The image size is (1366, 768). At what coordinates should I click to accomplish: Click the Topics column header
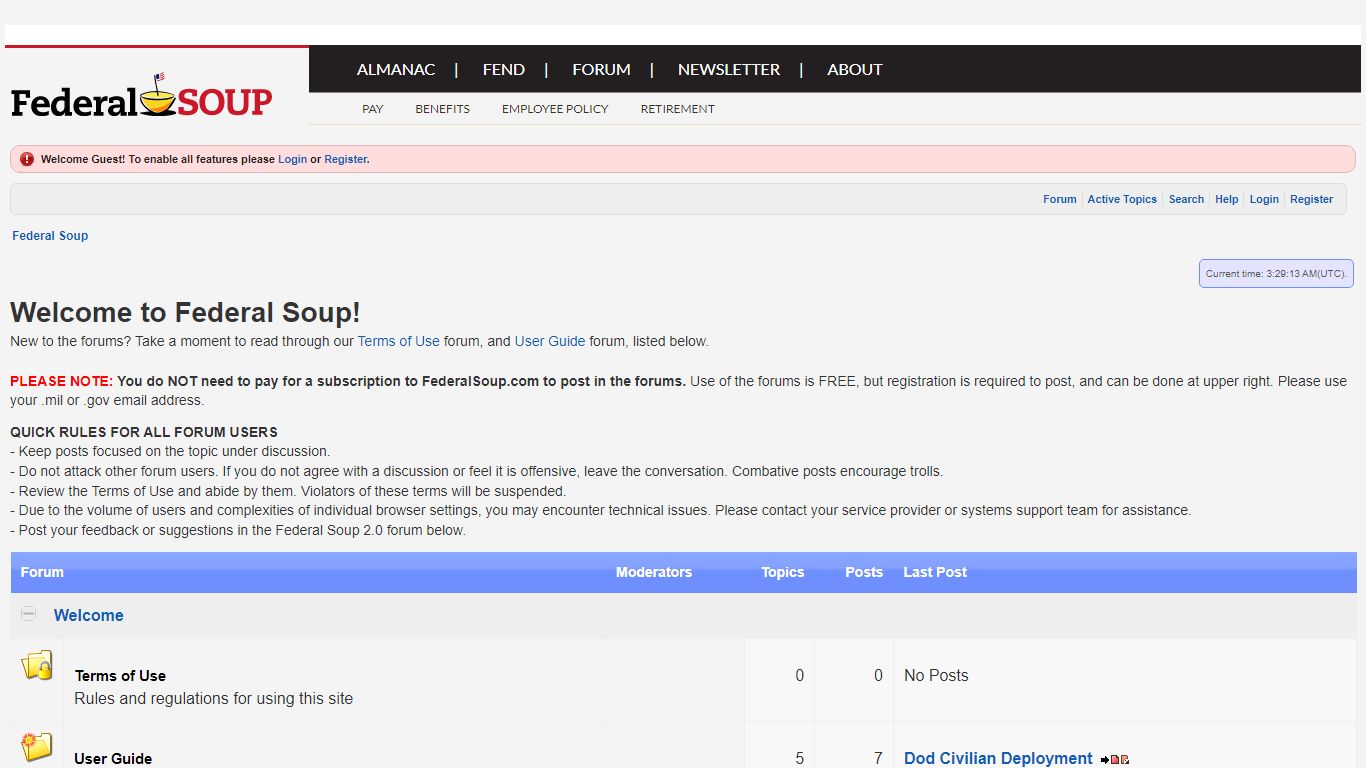(x=783, y=572)
